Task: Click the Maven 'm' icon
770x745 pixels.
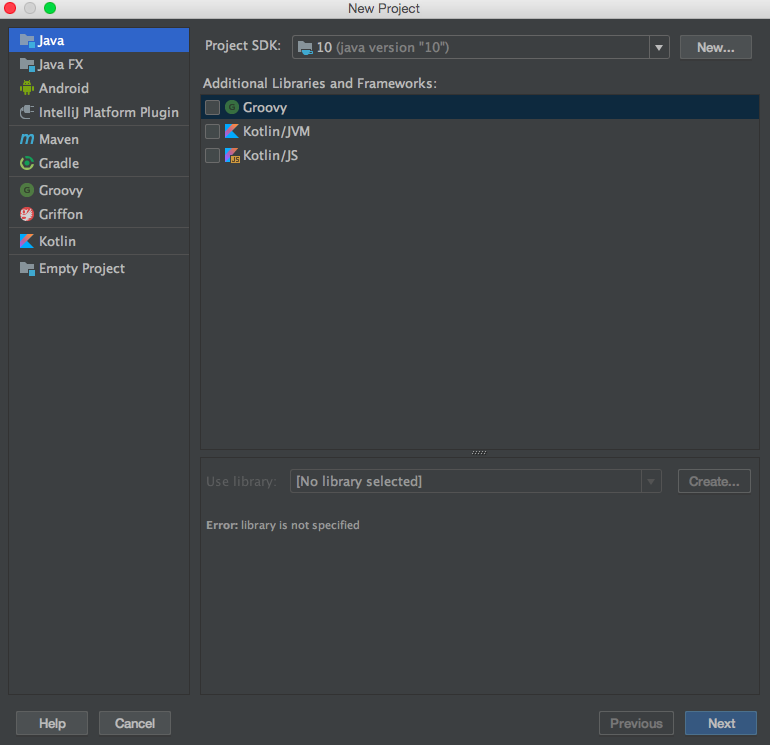Action: pos(27,139)
